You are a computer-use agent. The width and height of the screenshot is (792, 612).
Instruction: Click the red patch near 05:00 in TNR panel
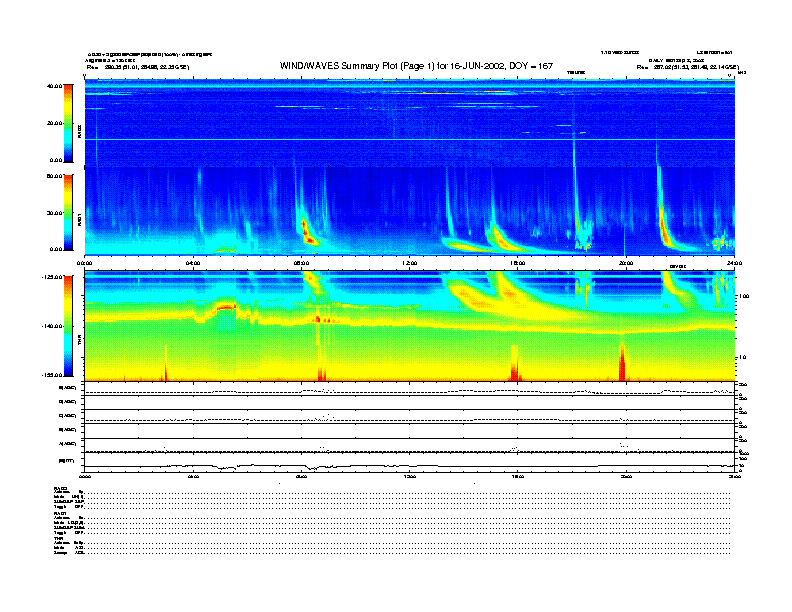tap(226, 306)
